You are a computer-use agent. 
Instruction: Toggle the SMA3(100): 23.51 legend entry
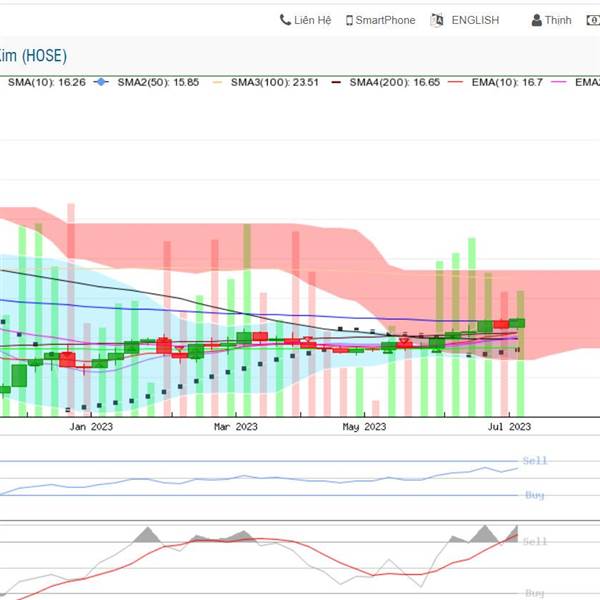click(x=266, y=82)
